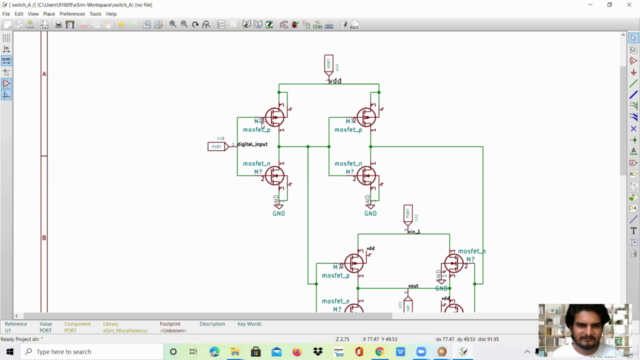Click the Redo arrow icon
The width and height of the screenshot is (640, 360).
pos(133,25)
